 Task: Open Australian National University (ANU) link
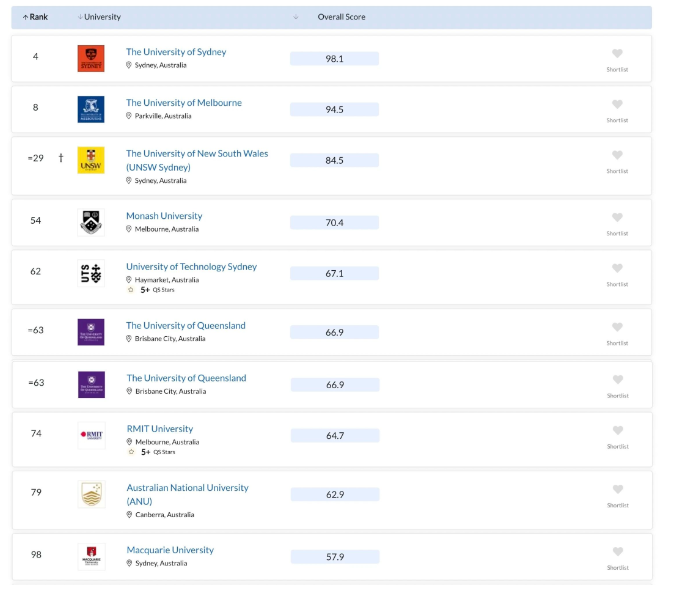click(187, 494)
